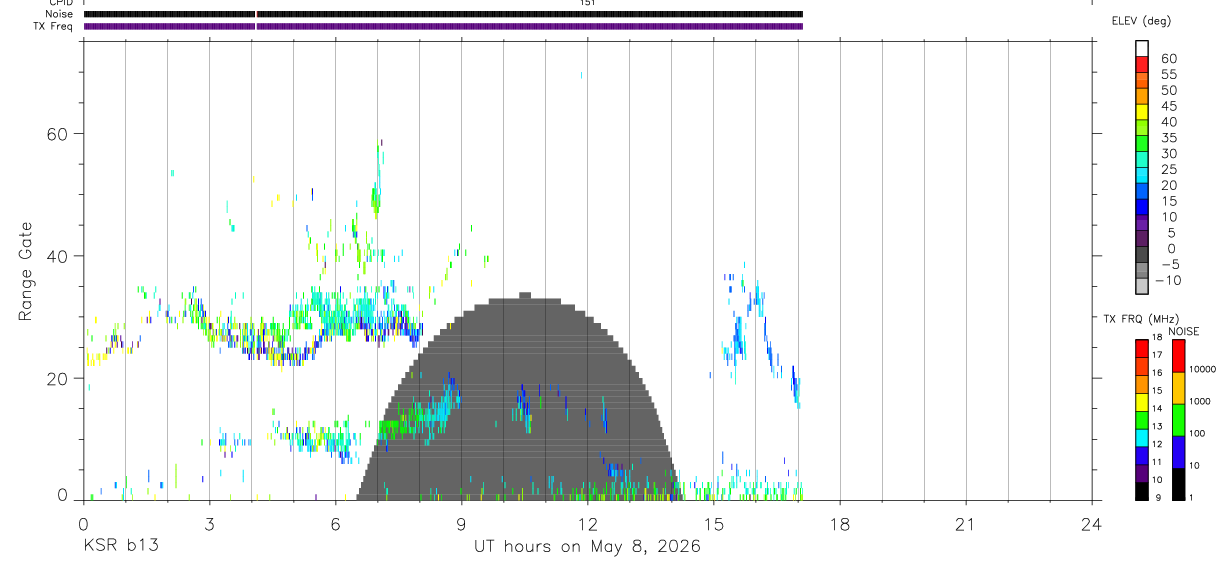Click the "Range Gate" y-axis label
The image size is (1228, 567).
pyautogui.click(x=25, y=272)
